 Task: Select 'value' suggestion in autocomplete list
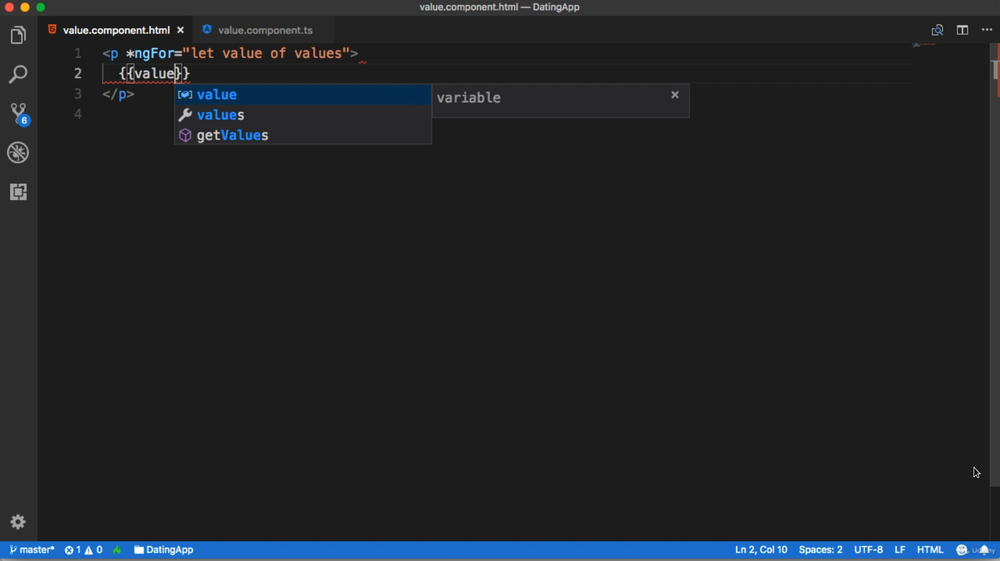tap(217, 95)
